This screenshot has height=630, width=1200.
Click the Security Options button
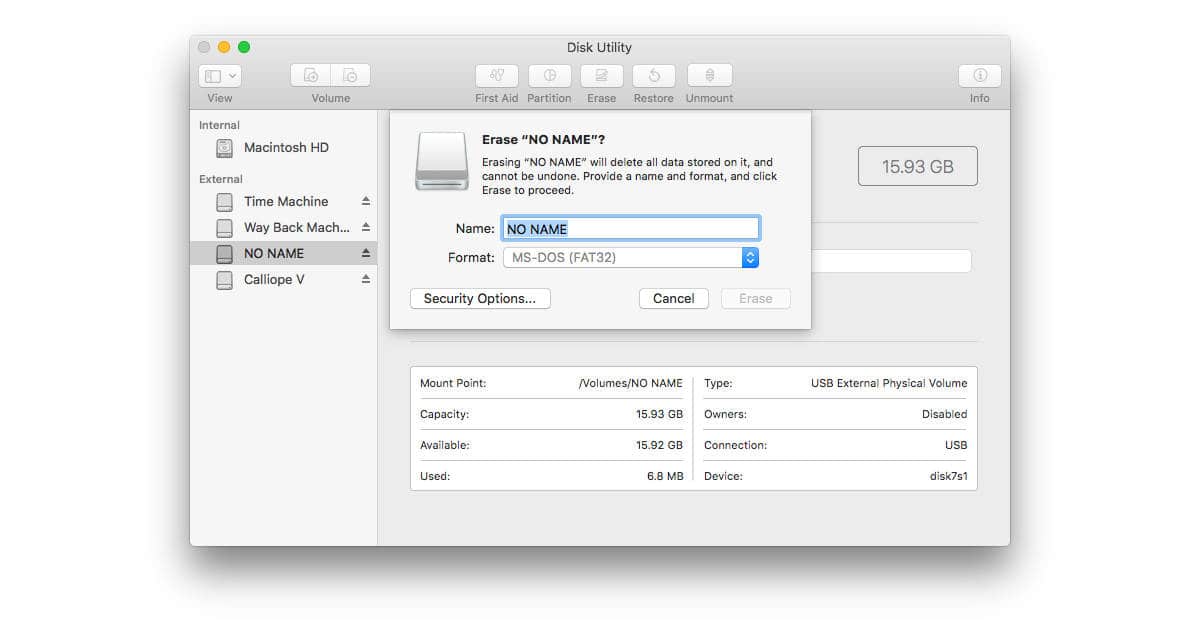480,298
